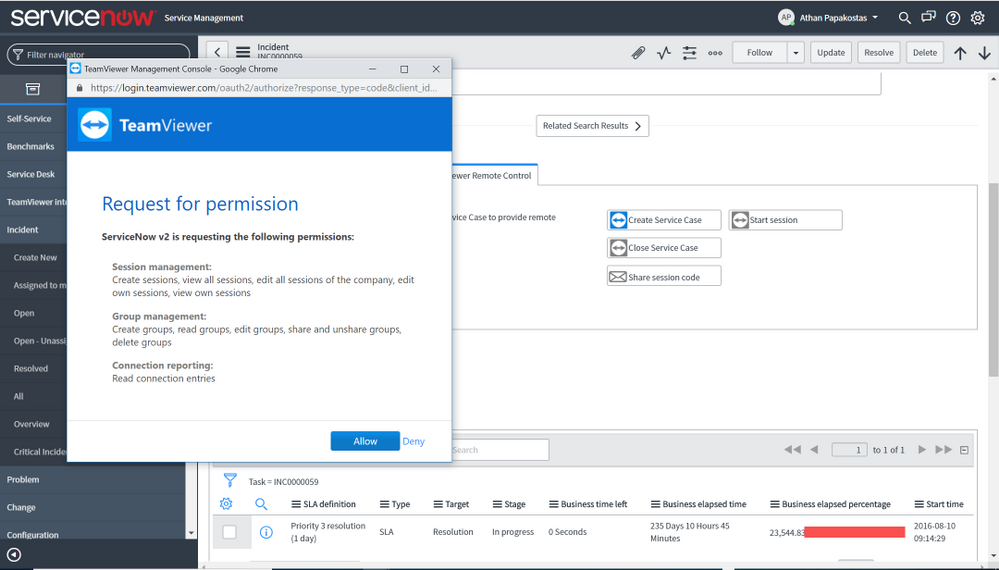Check the Priority 3 resolution row checkbox
The width and height of the screenshot is (999, 570).
pos(229,532)
